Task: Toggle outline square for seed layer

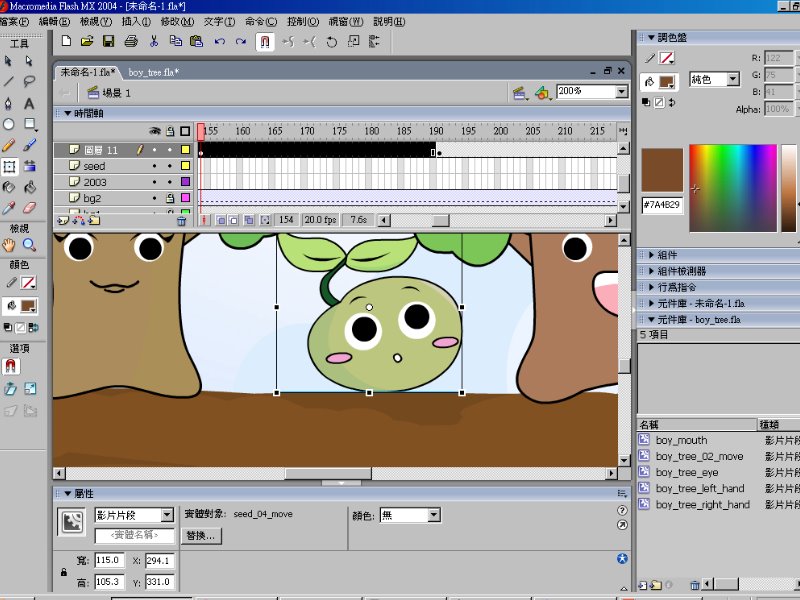Action: (185, 166)
